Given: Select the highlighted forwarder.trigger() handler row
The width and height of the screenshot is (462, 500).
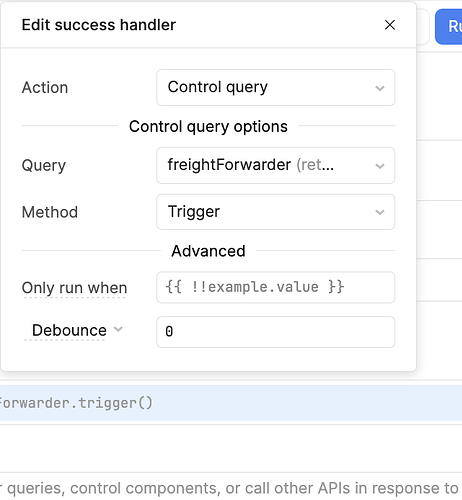Looking at the screenshot, I should coord(231,403).
